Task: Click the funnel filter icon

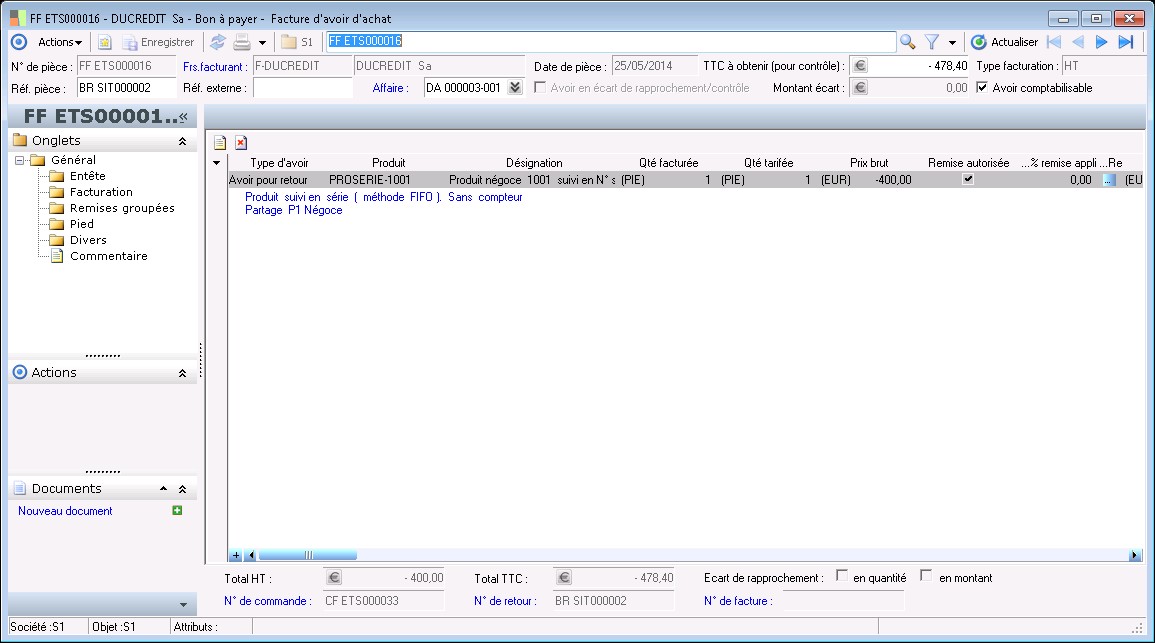Action: tap(931, 42)
